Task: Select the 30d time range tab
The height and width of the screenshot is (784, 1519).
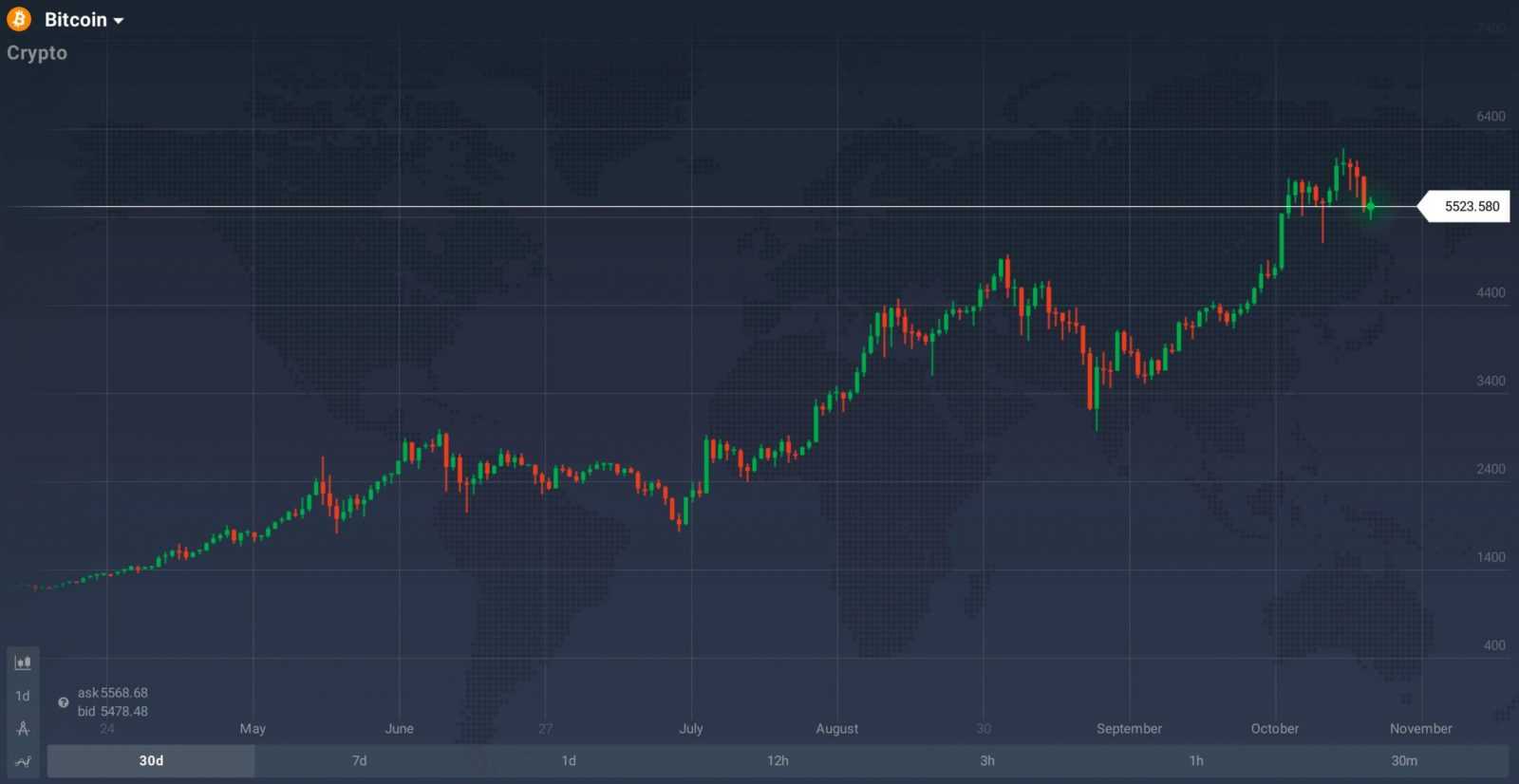Action: pos(151,760)
